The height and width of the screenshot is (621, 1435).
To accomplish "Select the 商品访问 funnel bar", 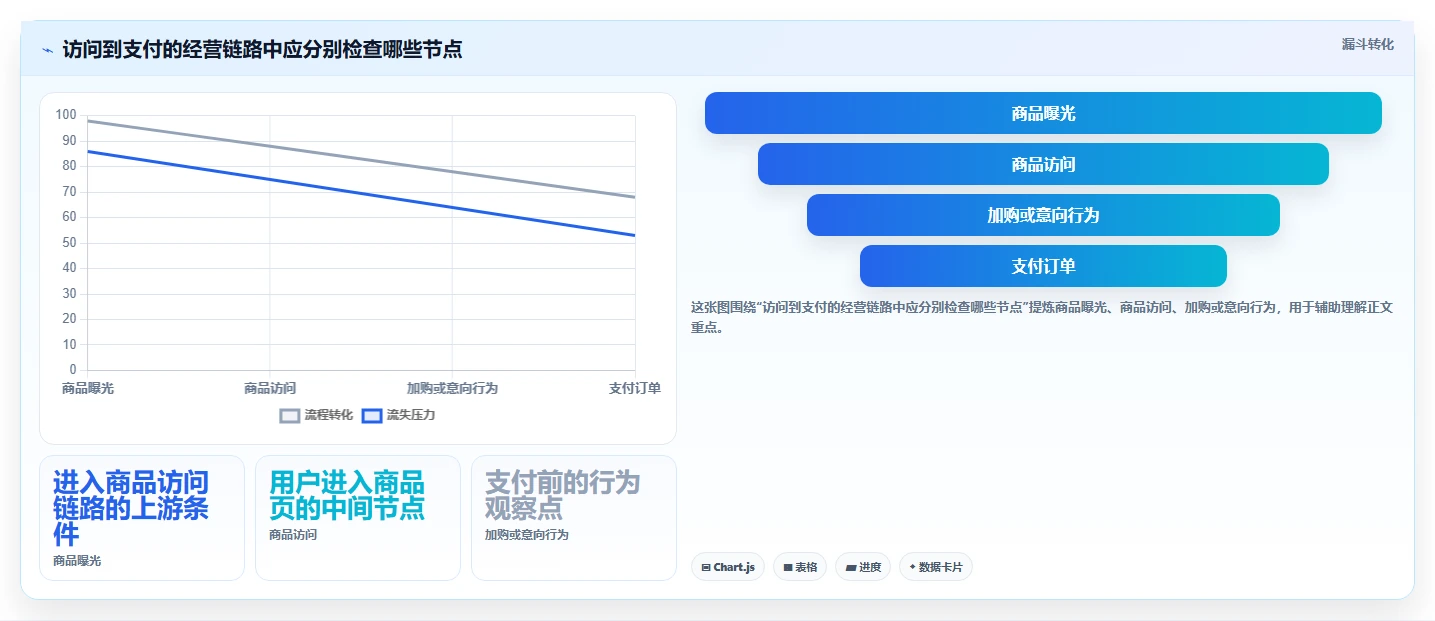I will coord(1043,164).
